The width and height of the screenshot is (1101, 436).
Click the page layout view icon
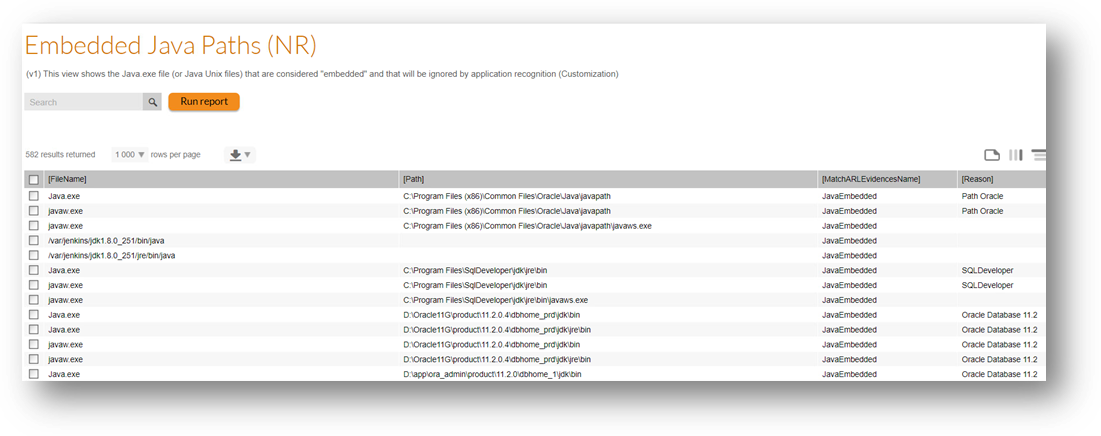coord(991,155)
